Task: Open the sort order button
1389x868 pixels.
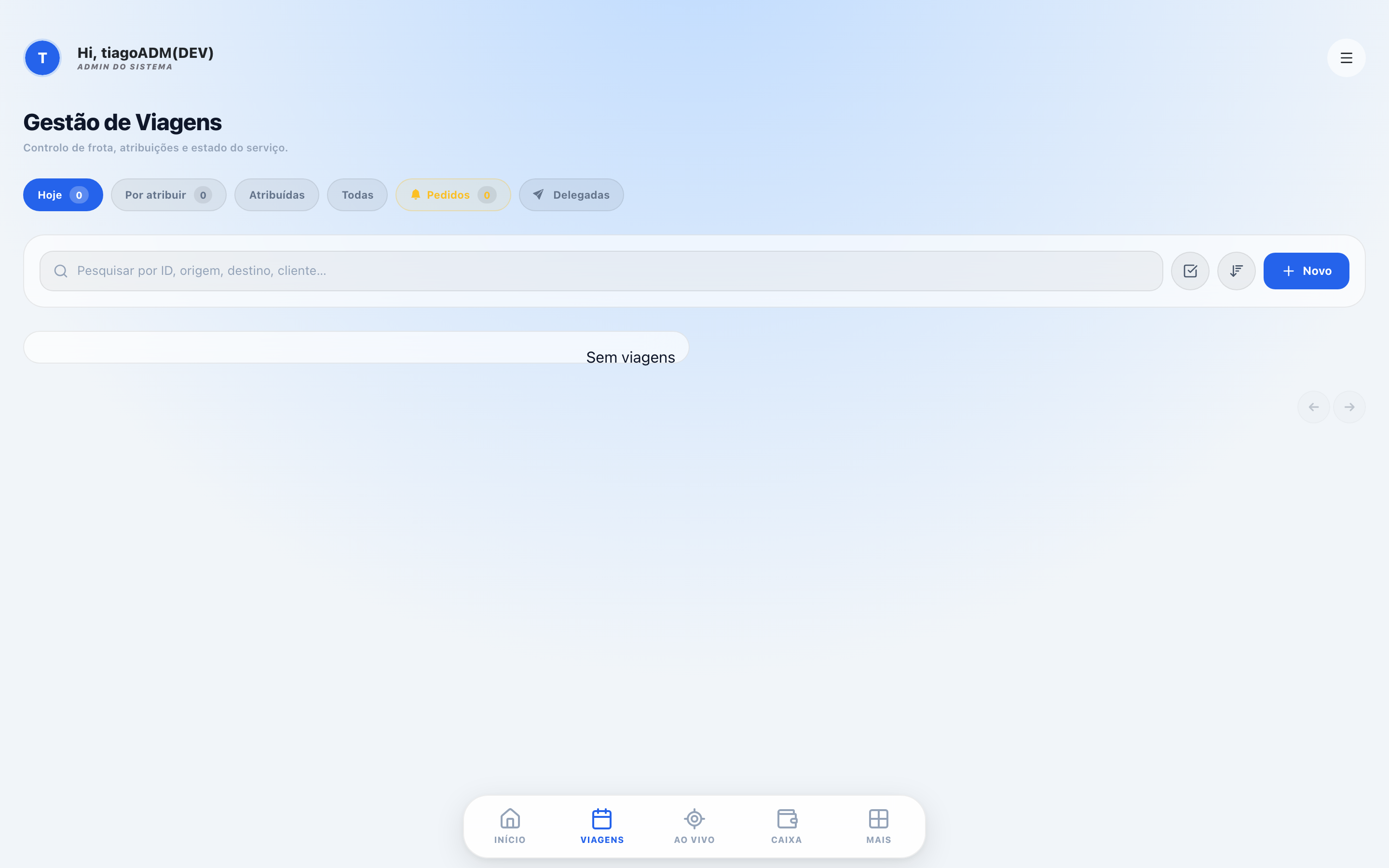Action: [x=1236, y=271]
